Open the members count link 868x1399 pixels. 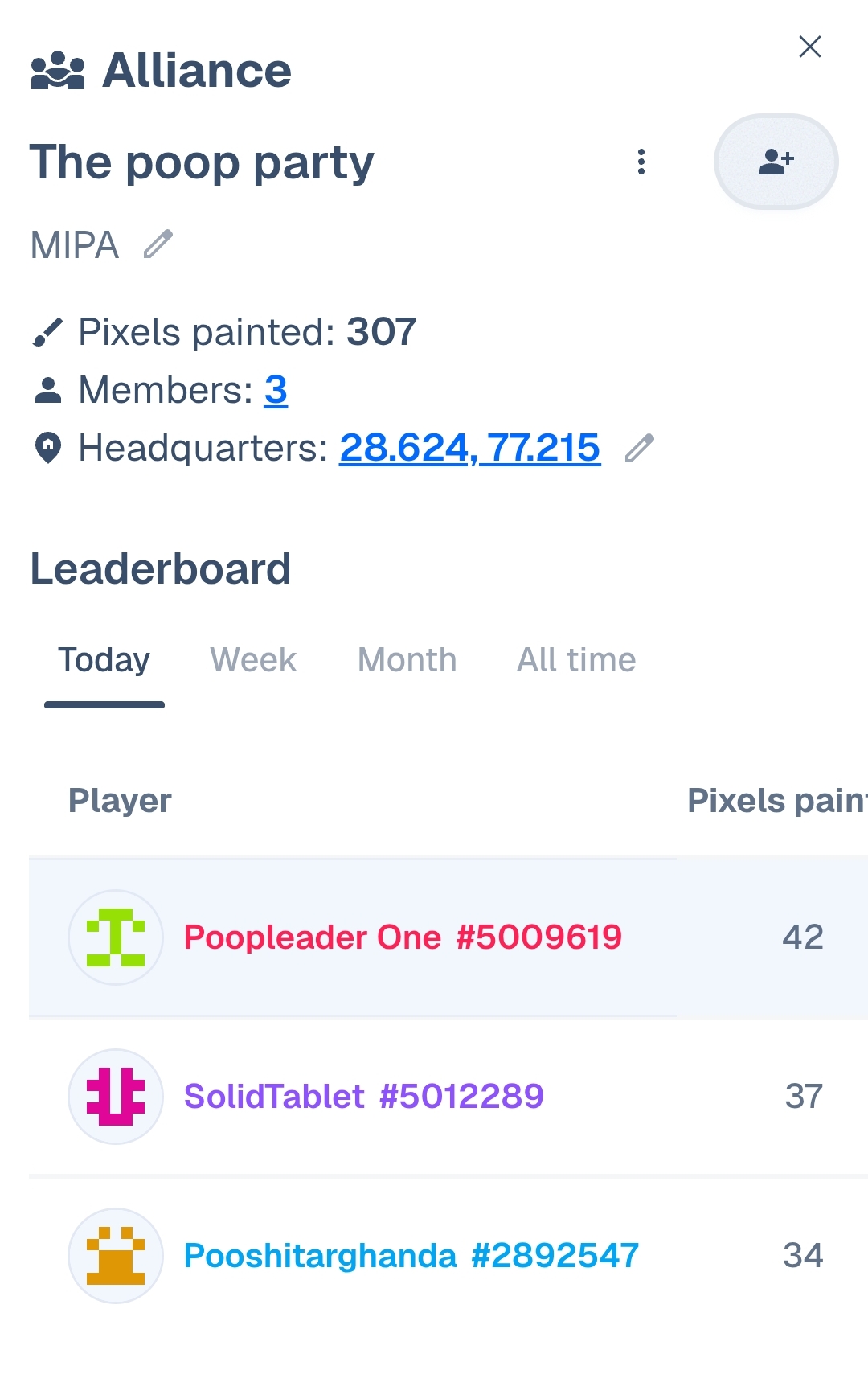(276, 391)
